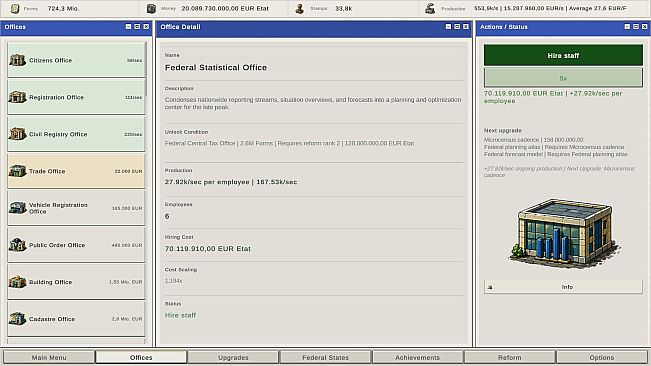This screenshot has height=366, width=651.
Task: Open the Vehicle Registration Office entry icon
Action: (17, 208)
